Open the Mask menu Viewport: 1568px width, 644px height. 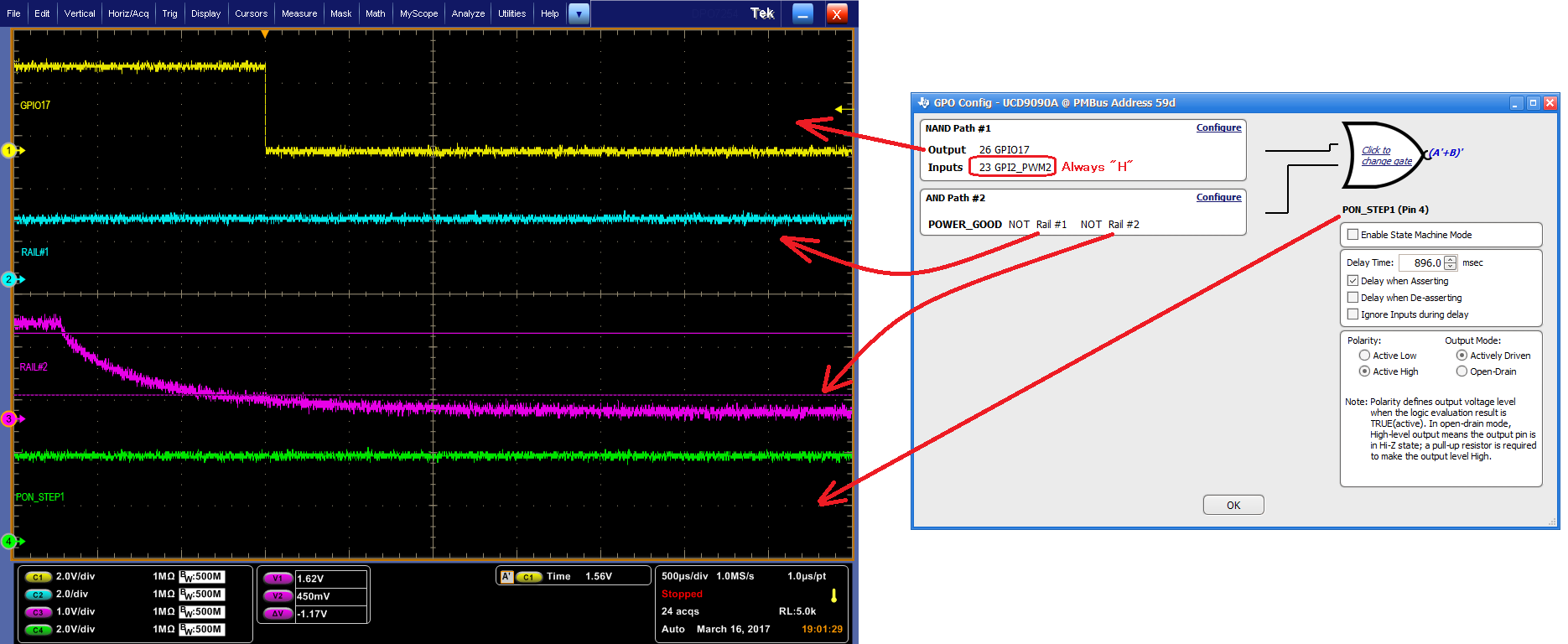pyautogui.click(x=340, y=13)
